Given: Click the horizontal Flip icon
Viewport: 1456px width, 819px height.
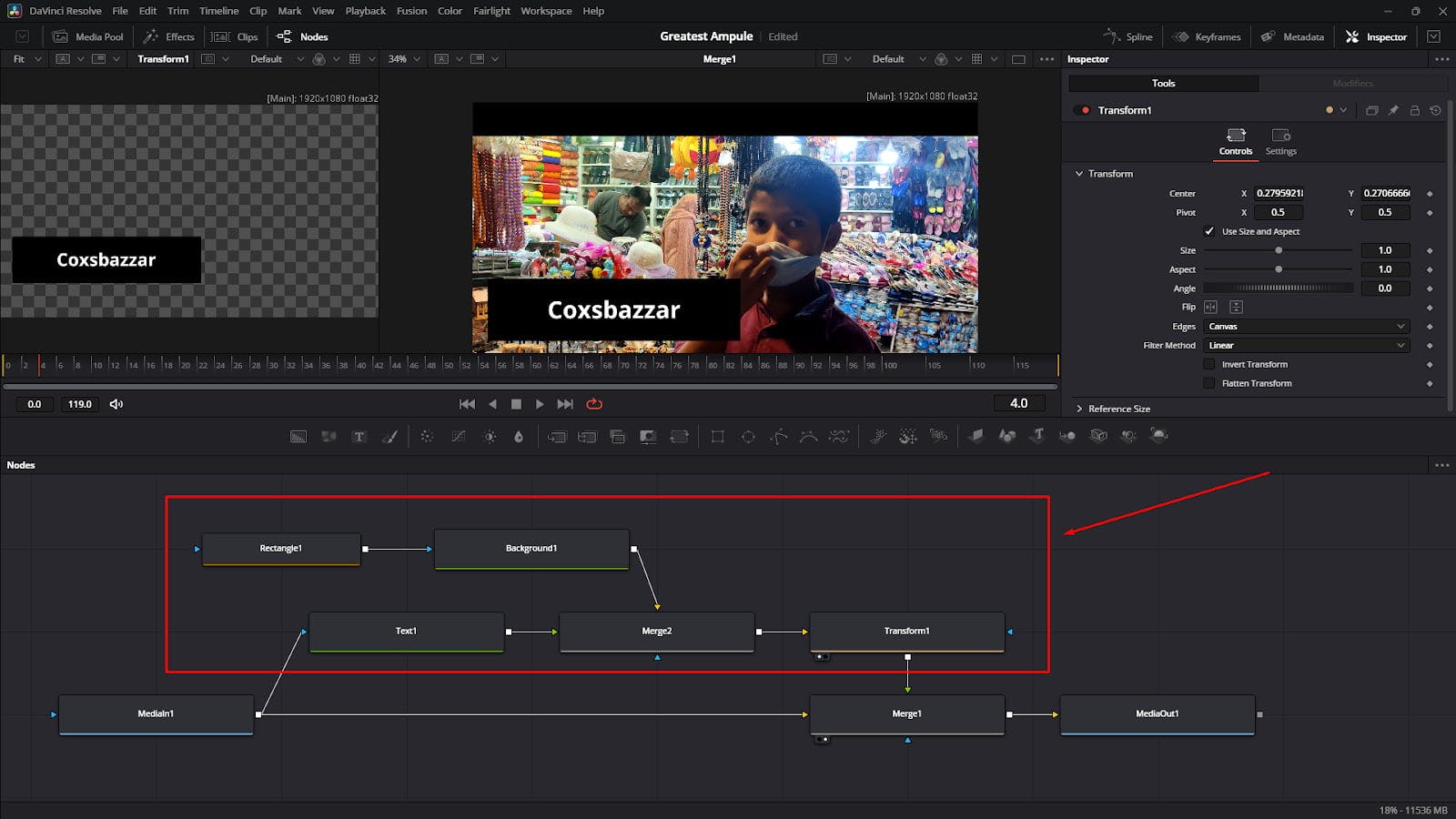Looking at the screenshot, I should 1210,308.
